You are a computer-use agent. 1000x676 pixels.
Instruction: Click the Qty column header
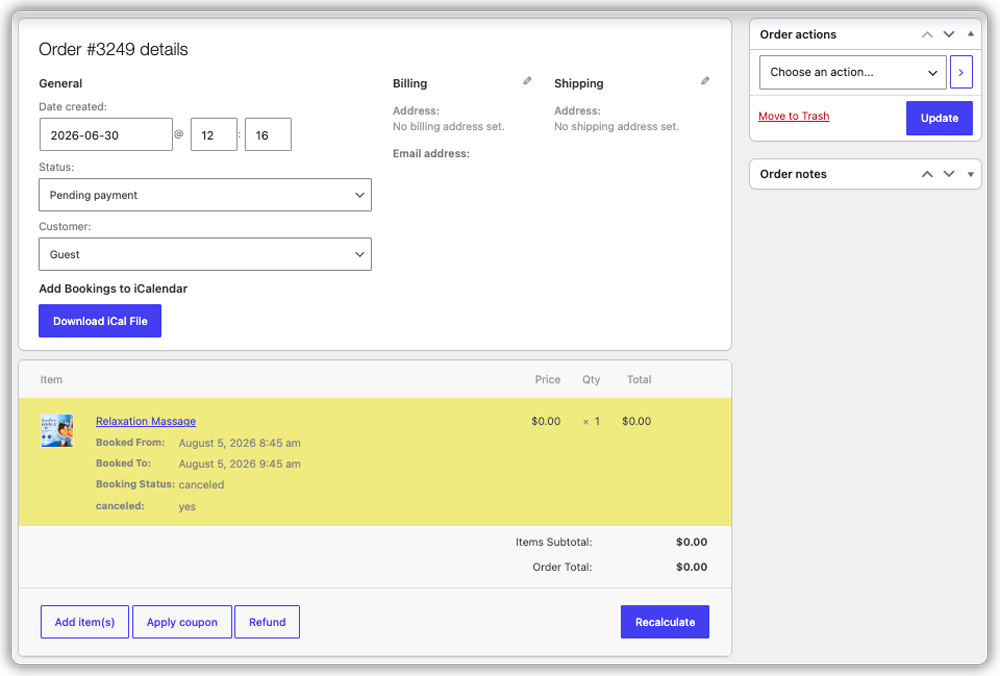tap(591, 379)
